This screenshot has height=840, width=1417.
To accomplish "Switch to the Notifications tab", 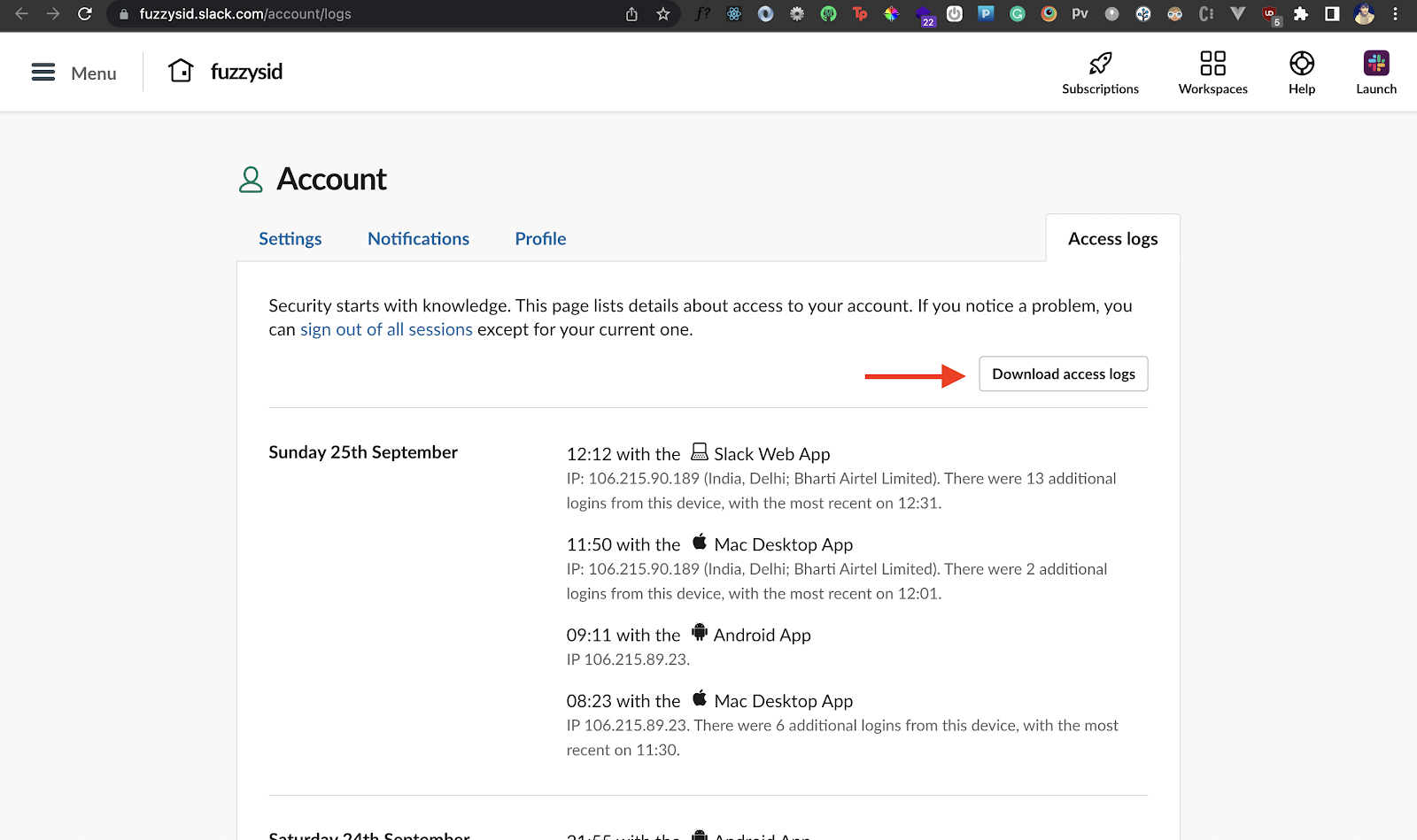I will [418, 239].
